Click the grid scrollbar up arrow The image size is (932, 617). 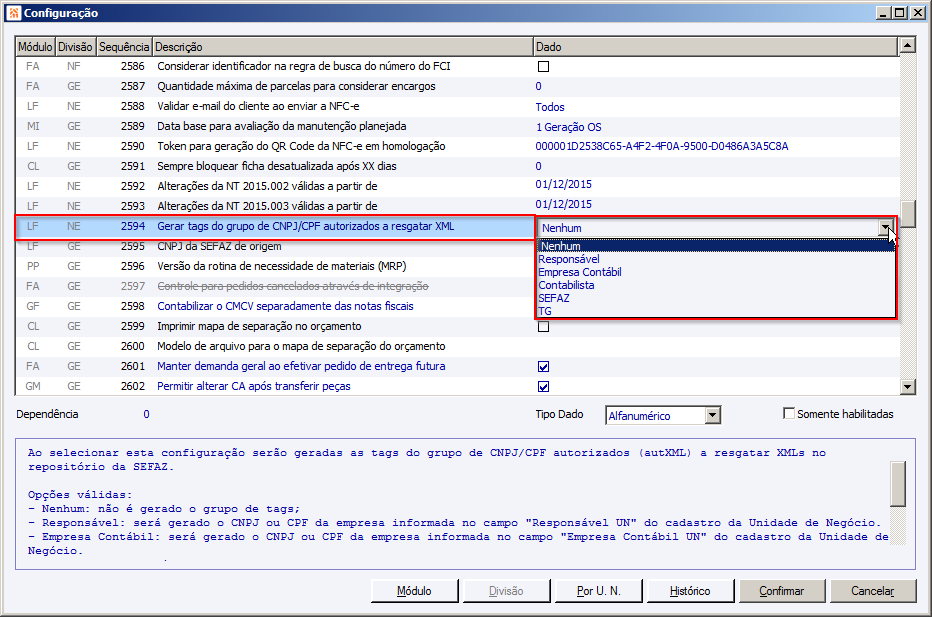click(907, 45)
